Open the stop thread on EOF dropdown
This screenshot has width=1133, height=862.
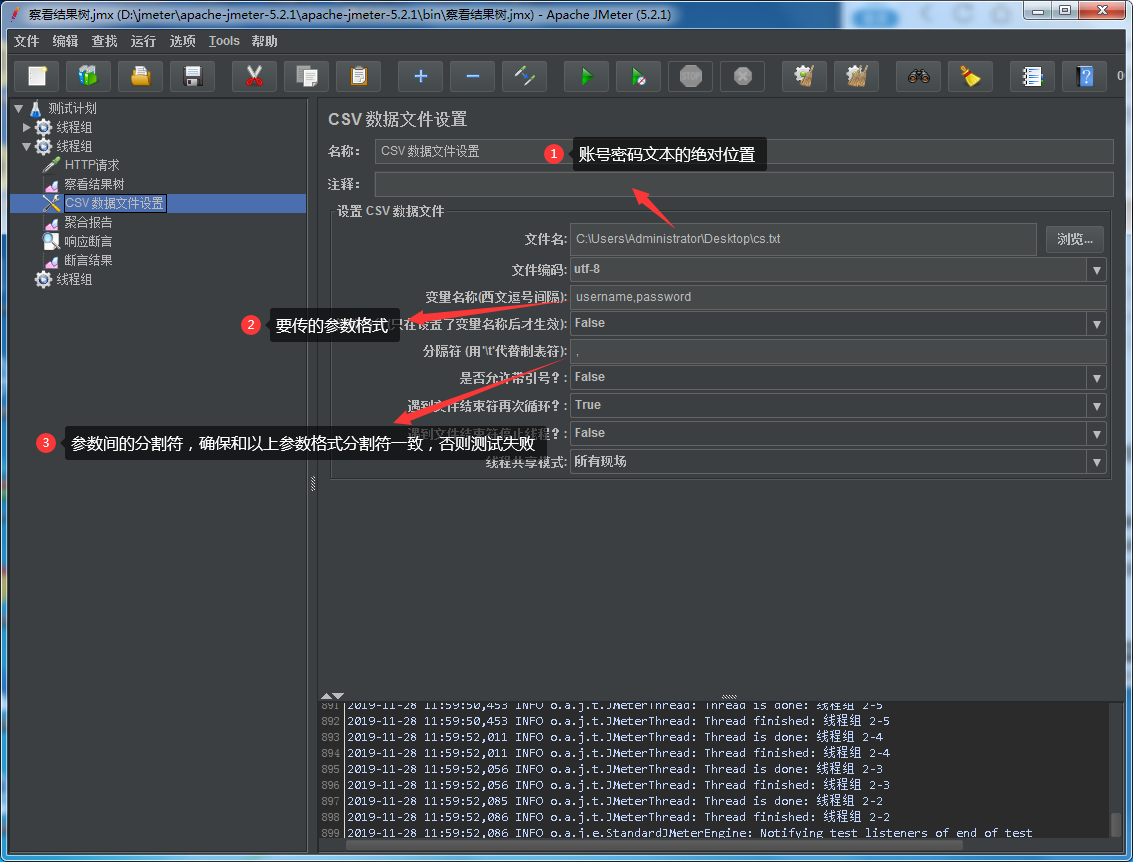(1096, 434)
